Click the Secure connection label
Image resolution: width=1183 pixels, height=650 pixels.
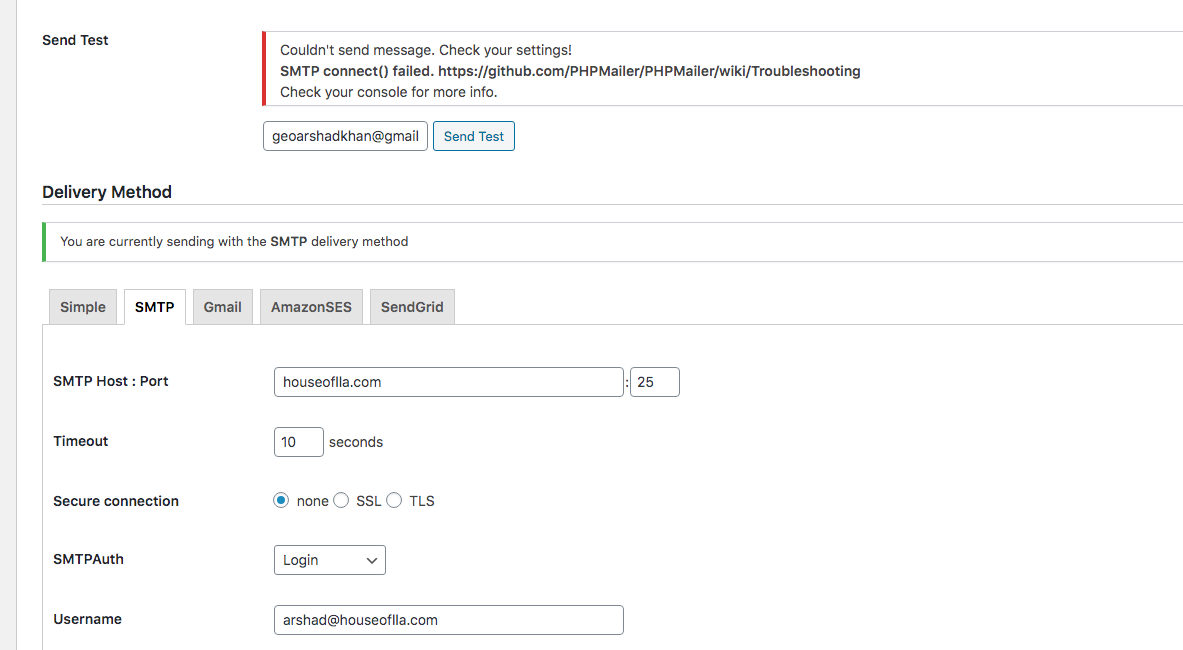(116, 501)
